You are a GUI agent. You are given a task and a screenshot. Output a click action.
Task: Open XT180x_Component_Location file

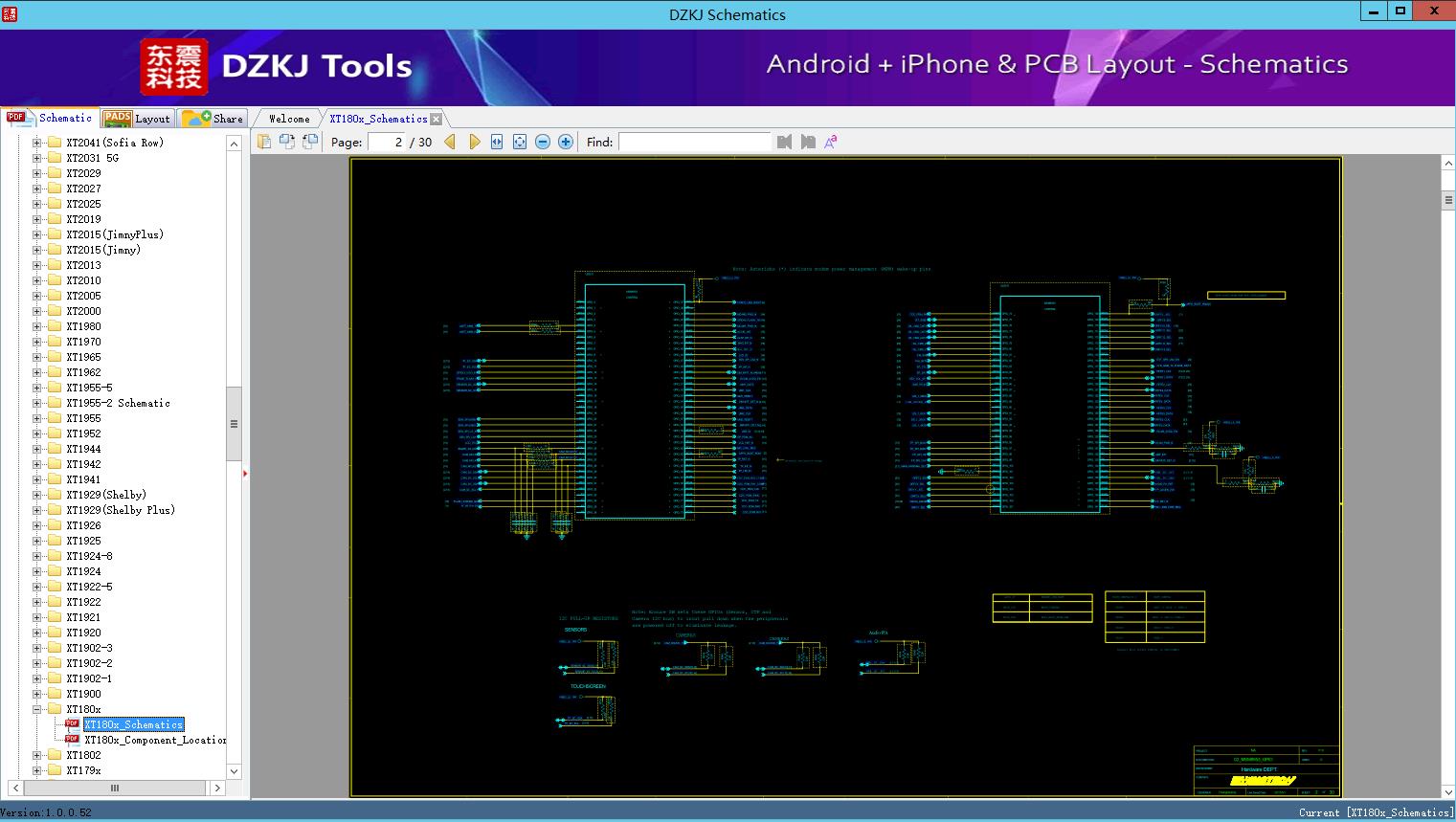coord(154,740)
